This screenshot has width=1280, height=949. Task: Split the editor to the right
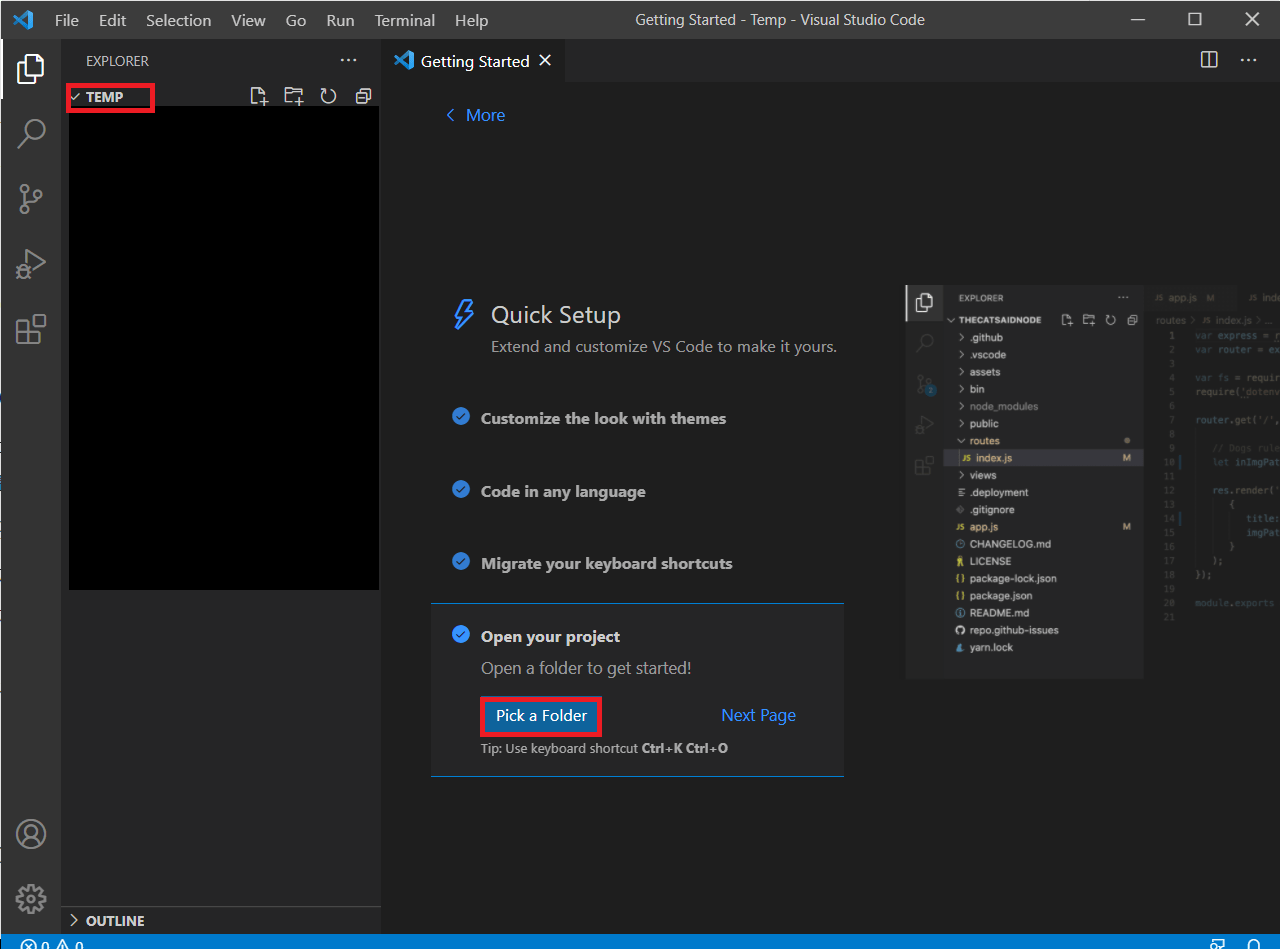point(1209,60)
